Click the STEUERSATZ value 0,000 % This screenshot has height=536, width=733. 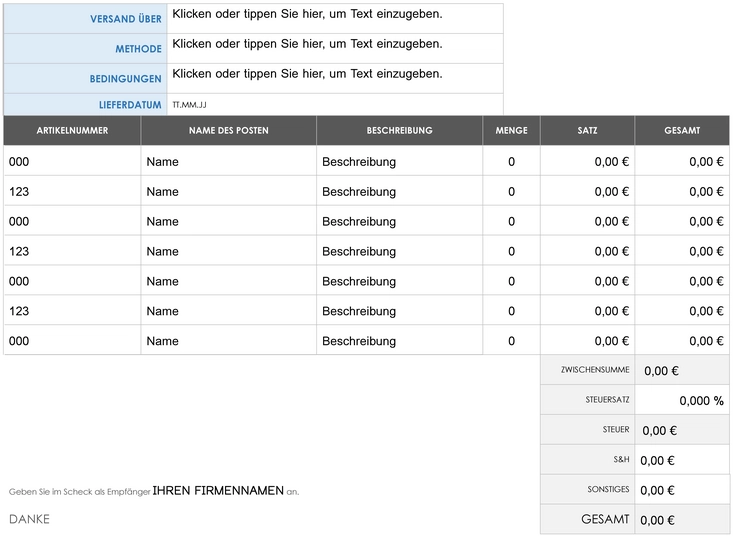click(x=701, y=401)
